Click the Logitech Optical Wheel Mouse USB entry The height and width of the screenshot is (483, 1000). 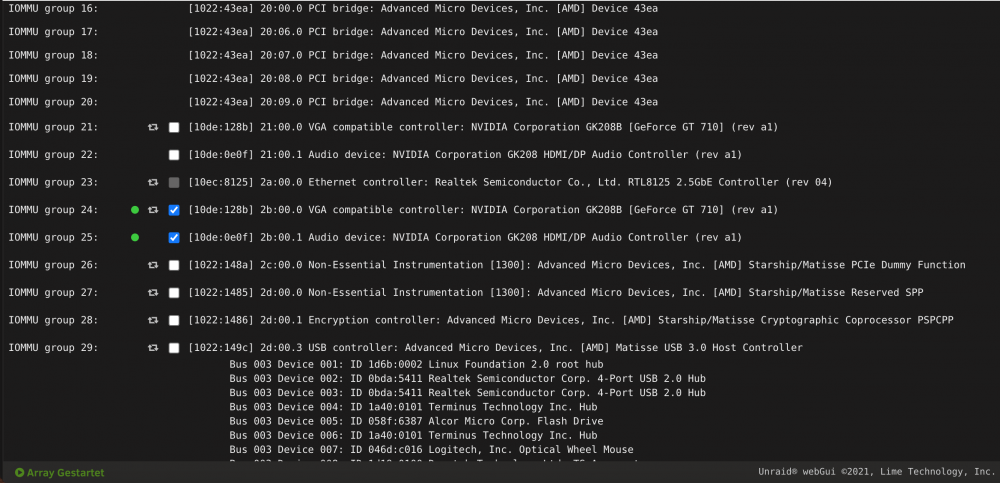[x=431, y=450]
